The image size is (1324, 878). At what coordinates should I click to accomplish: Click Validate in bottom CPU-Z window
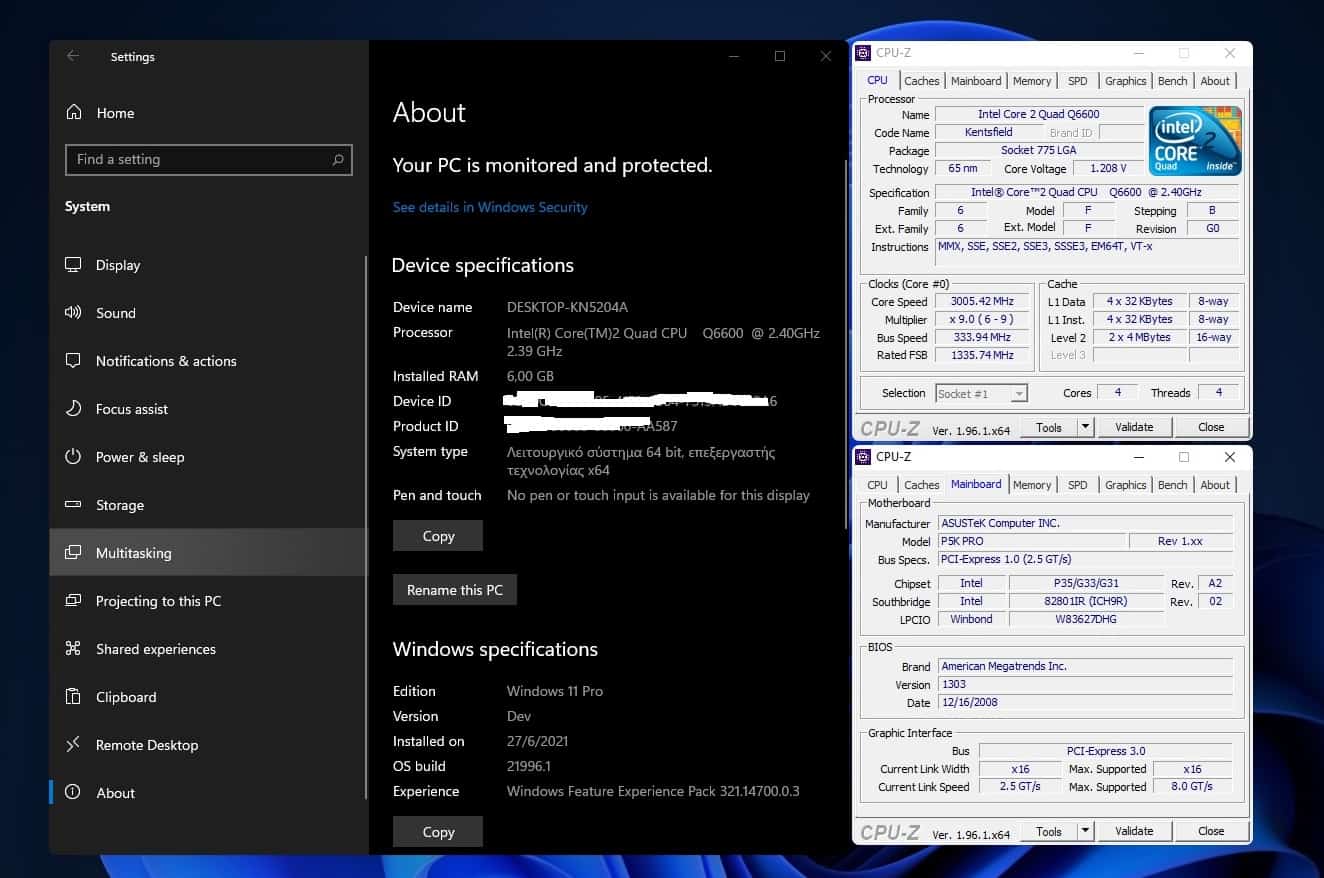tap(1134, 831)
